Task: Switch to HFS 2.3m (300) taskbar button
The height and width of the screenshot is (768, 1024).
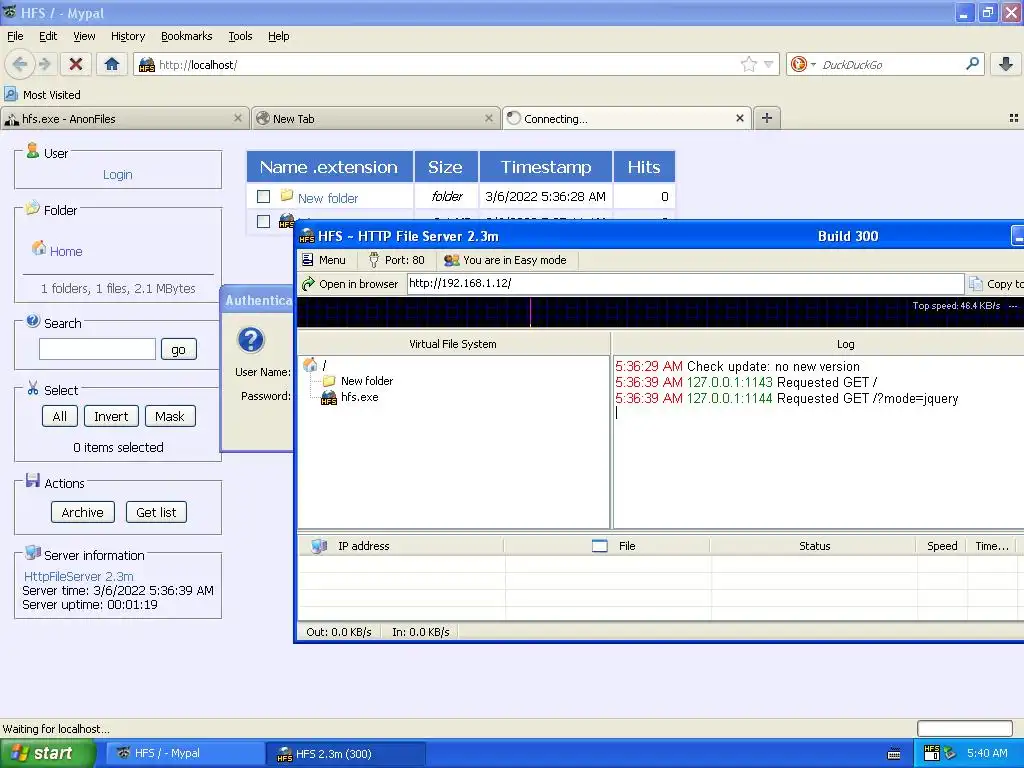Action: (346, 753)
